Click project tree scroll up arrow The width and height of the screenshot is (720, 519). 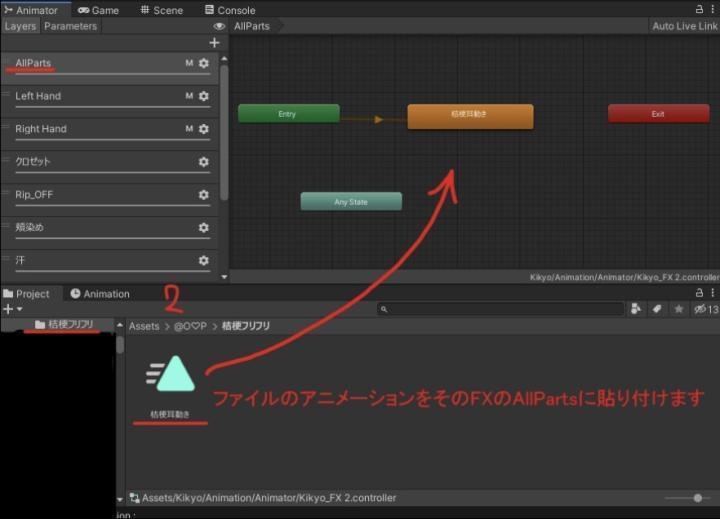(120, 325)
